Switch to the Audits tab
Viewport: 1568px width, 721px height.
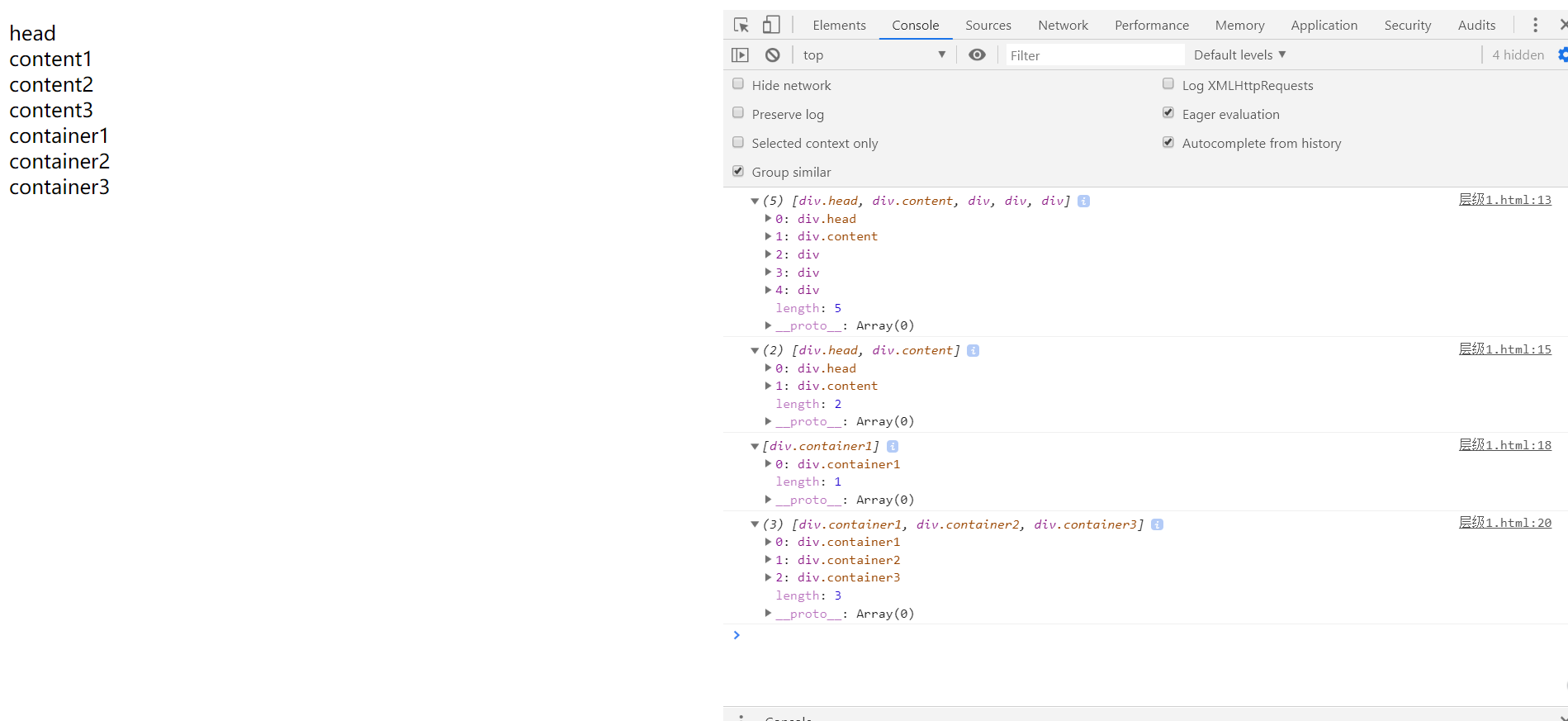click(x=1476, y=25)
